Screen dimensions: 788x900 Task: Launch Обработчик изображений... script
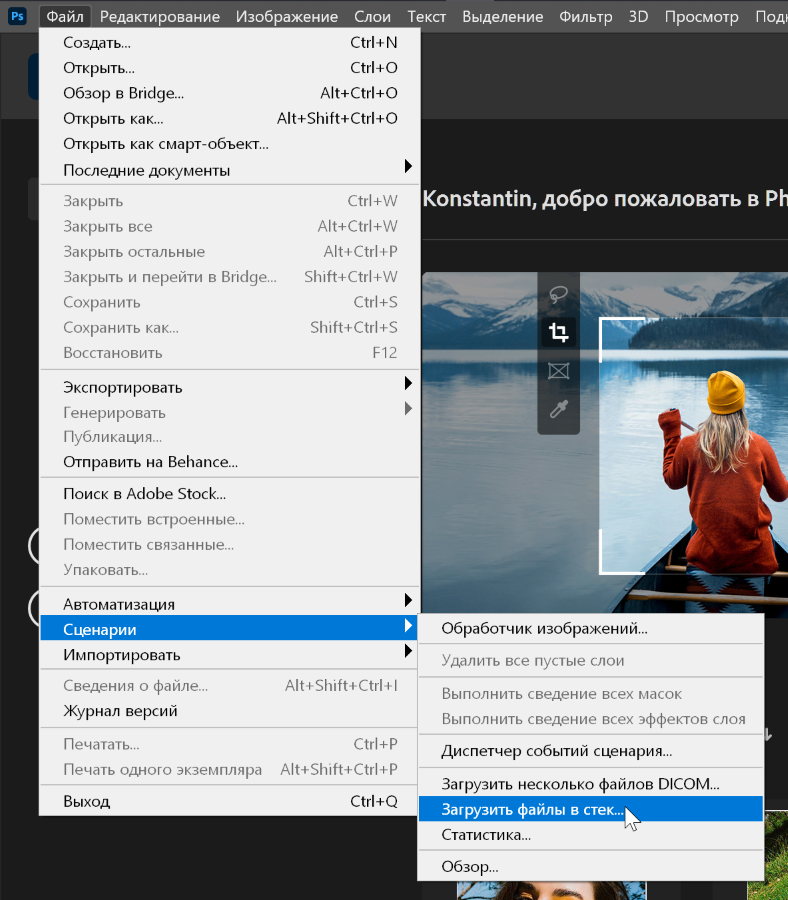coord(591,629)
